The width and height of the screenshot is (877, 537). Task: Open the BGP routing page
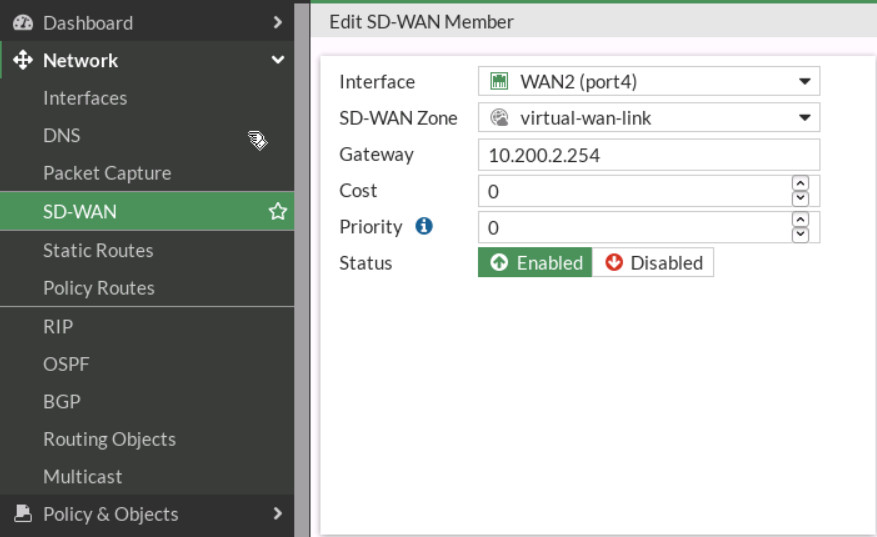point(62,401)
